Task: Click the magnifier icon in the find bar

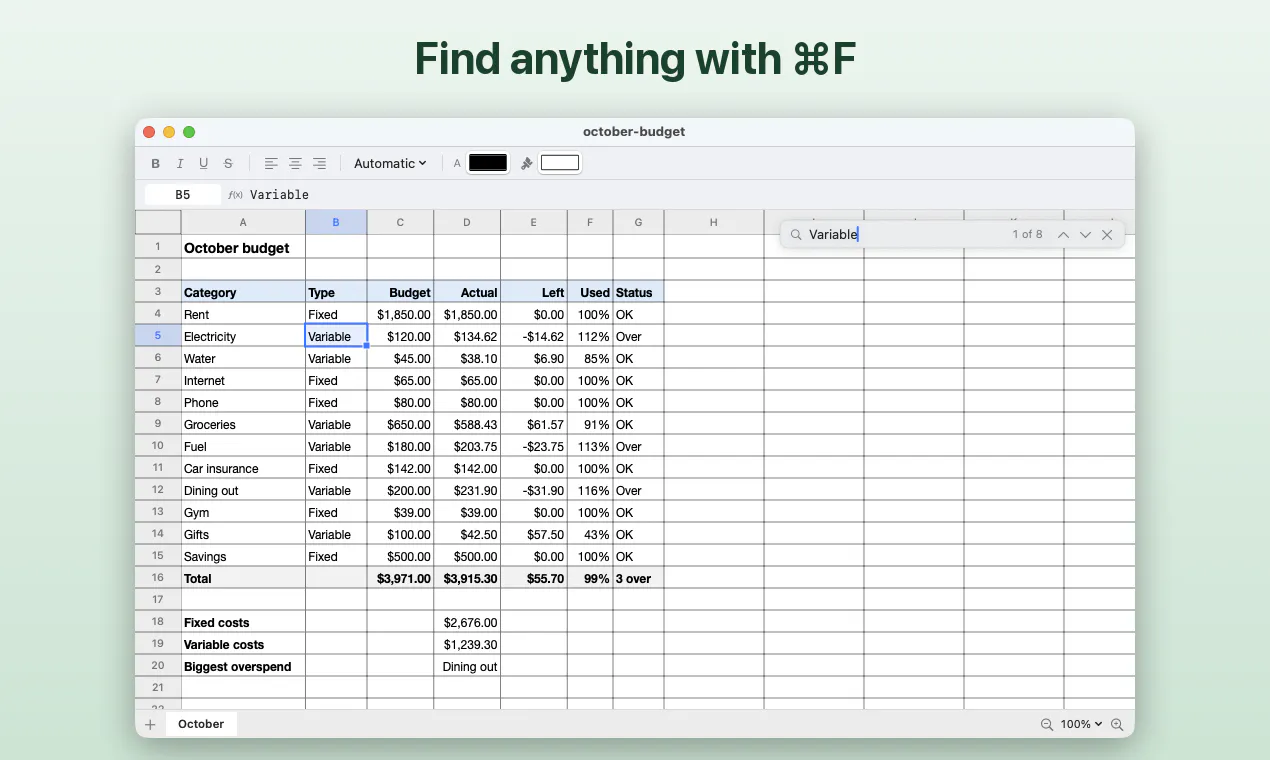Action: point(796,234)
